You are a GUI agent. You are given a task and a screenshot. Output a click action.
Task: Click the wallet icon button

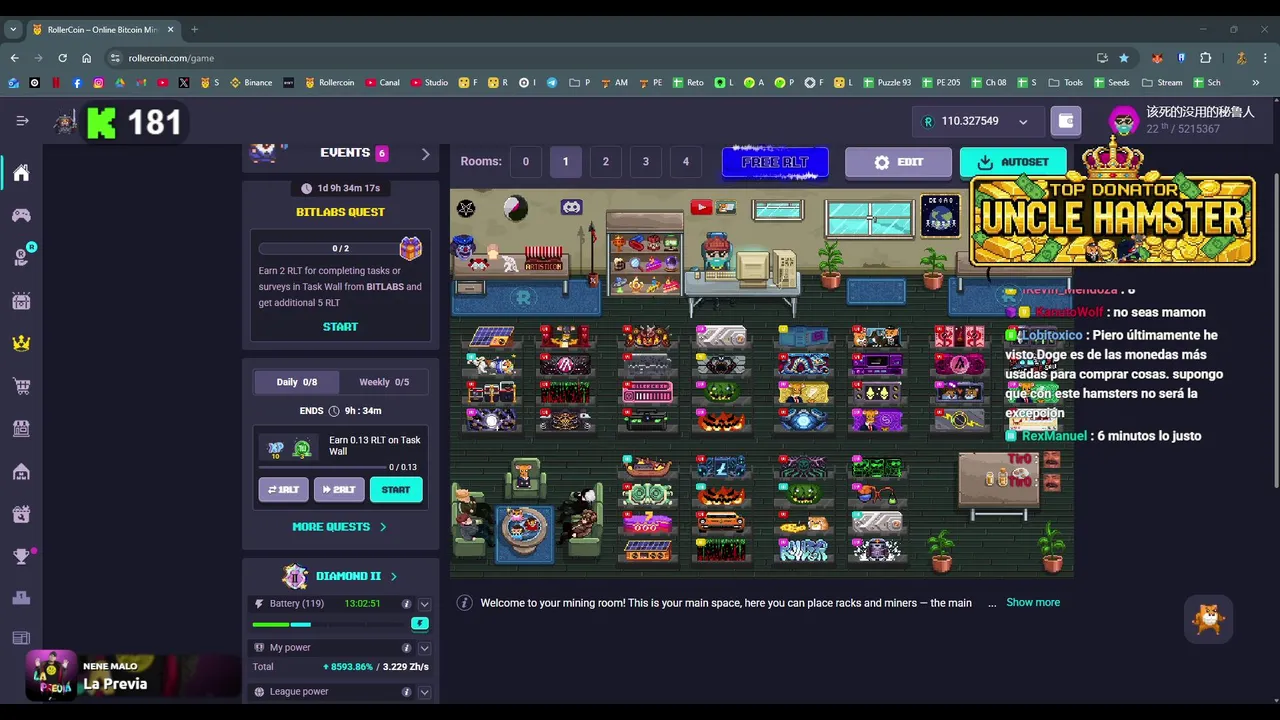click(1066, 121)
